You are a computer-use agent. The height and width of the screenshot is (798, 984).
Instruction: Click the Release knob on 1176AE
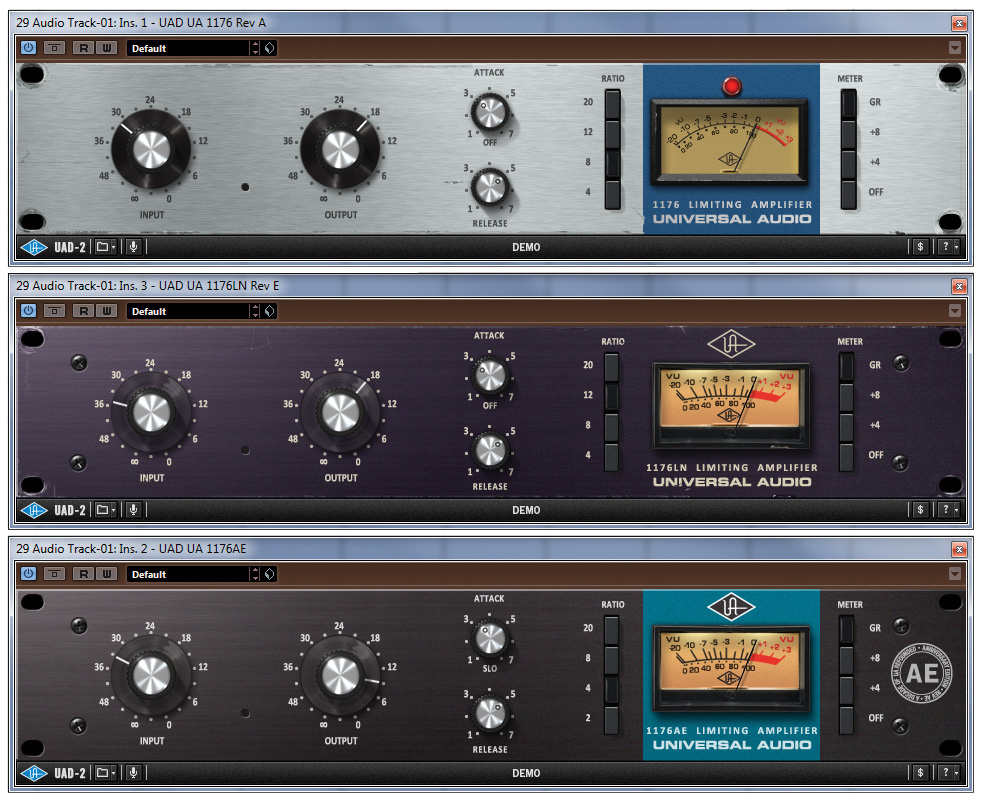click(x=489, y=713)
